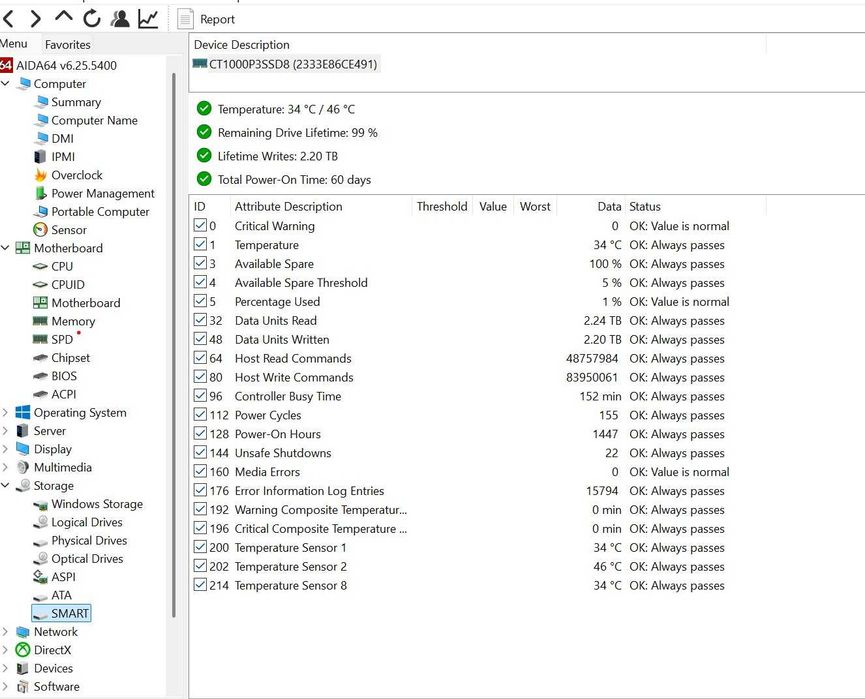This screenshot has height=699, width=865.
Task: Open Windows Storage drive icon
Action: pos(40,504)
